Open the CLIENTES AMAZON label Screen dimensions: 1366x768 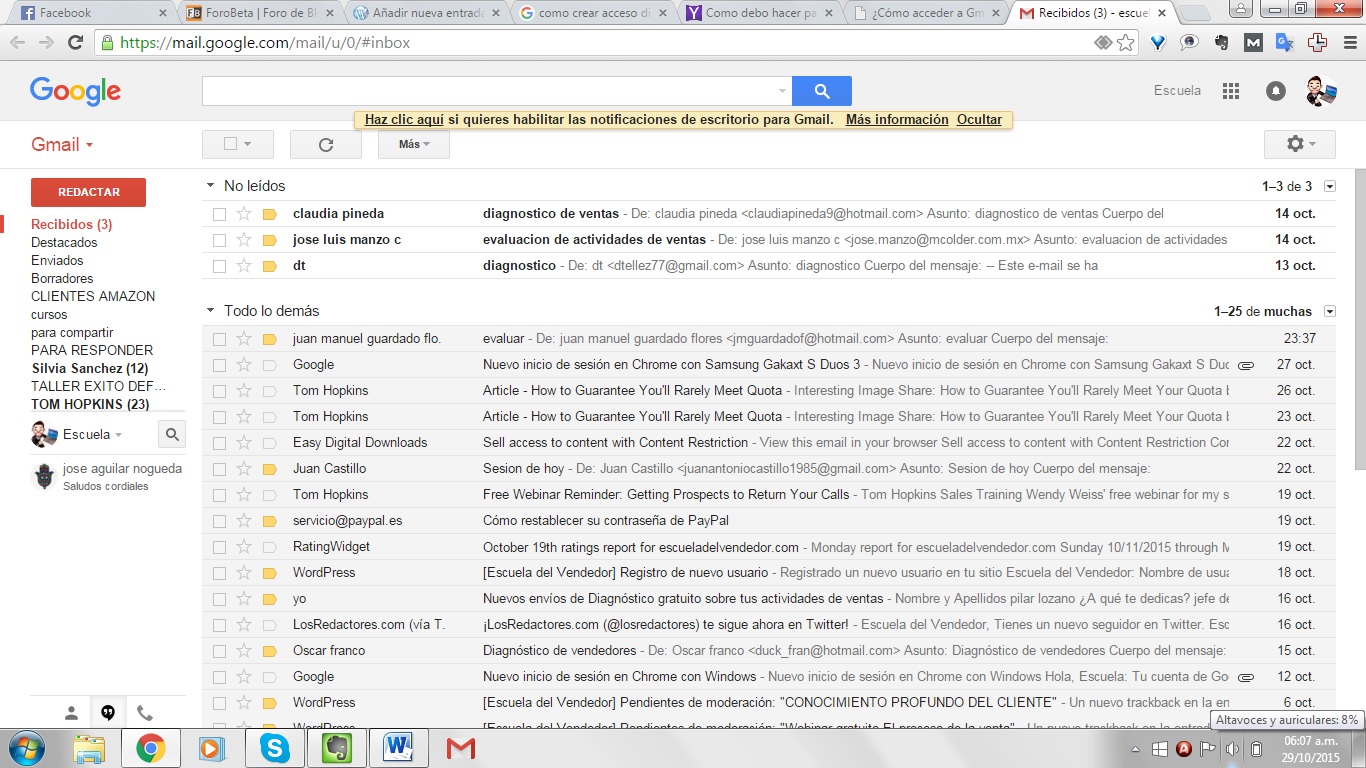point(93,296)
